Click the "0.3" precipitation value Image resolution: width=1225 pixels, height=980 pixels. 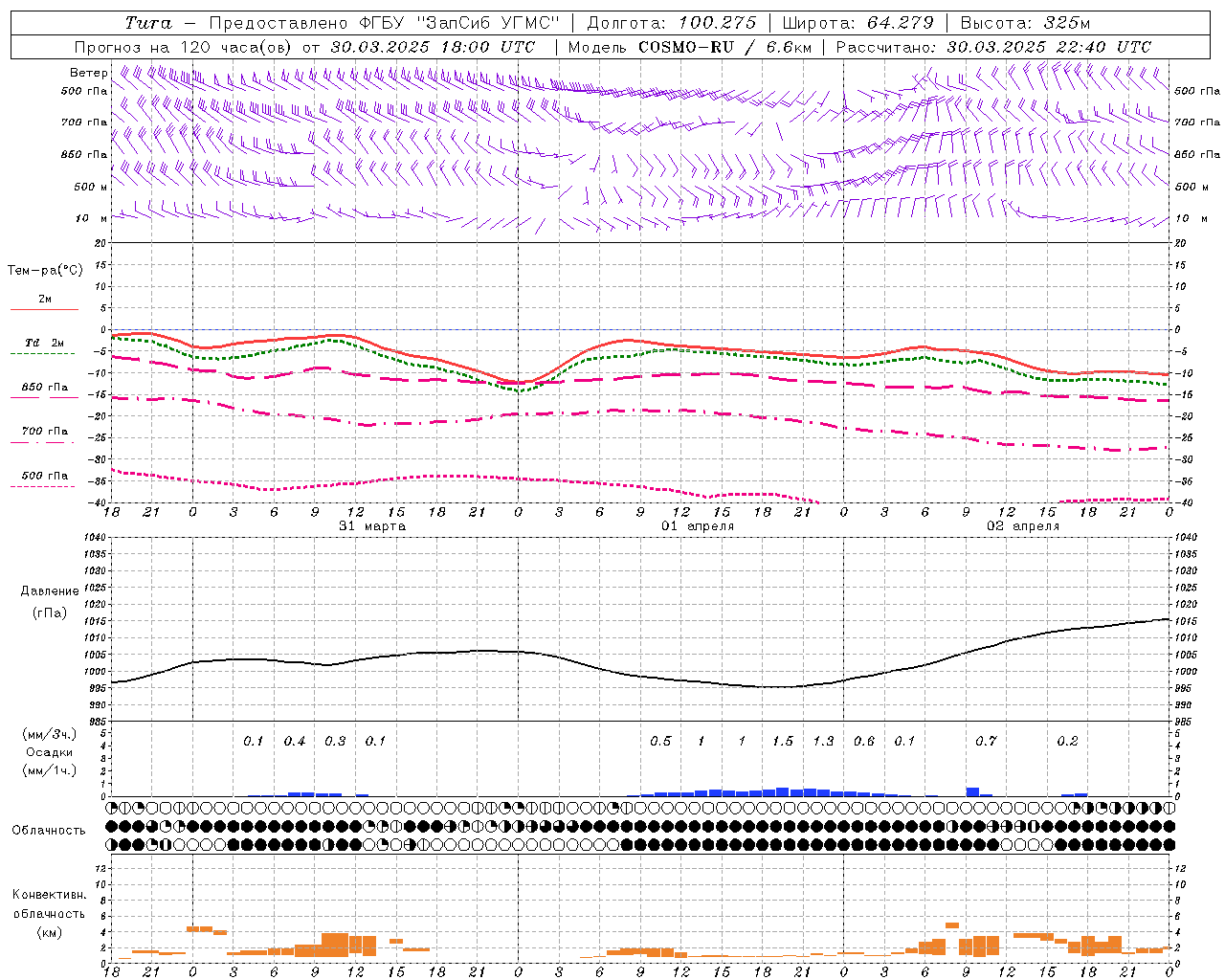coord(335,742)
